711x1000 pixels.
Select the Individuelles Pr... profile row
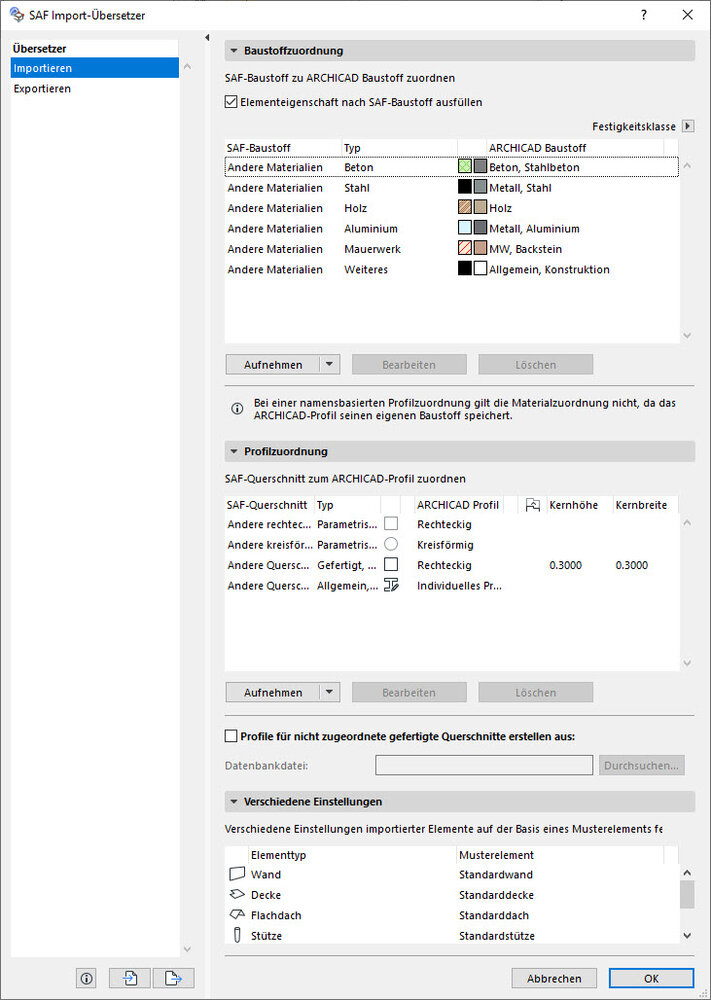point(451,585)
